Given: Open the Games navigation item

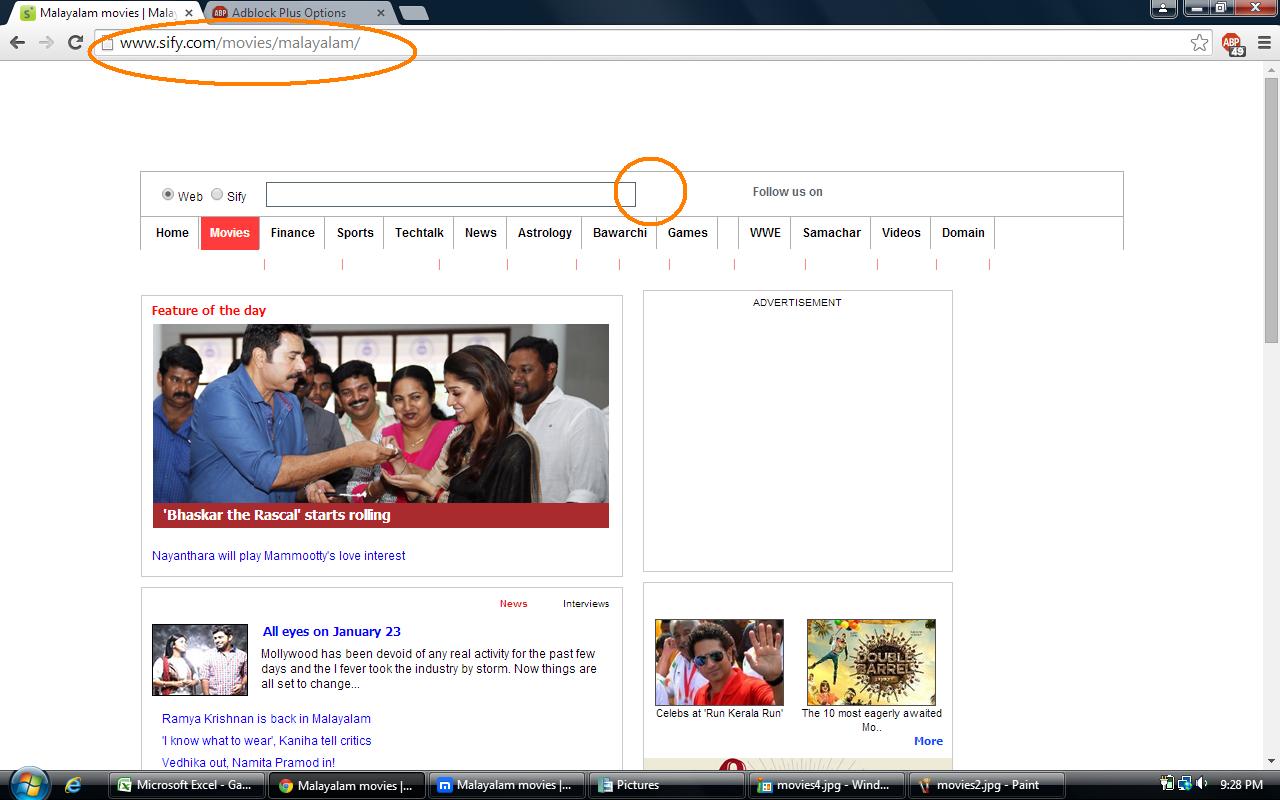Looking at the screenshot, I should [688, 233].
